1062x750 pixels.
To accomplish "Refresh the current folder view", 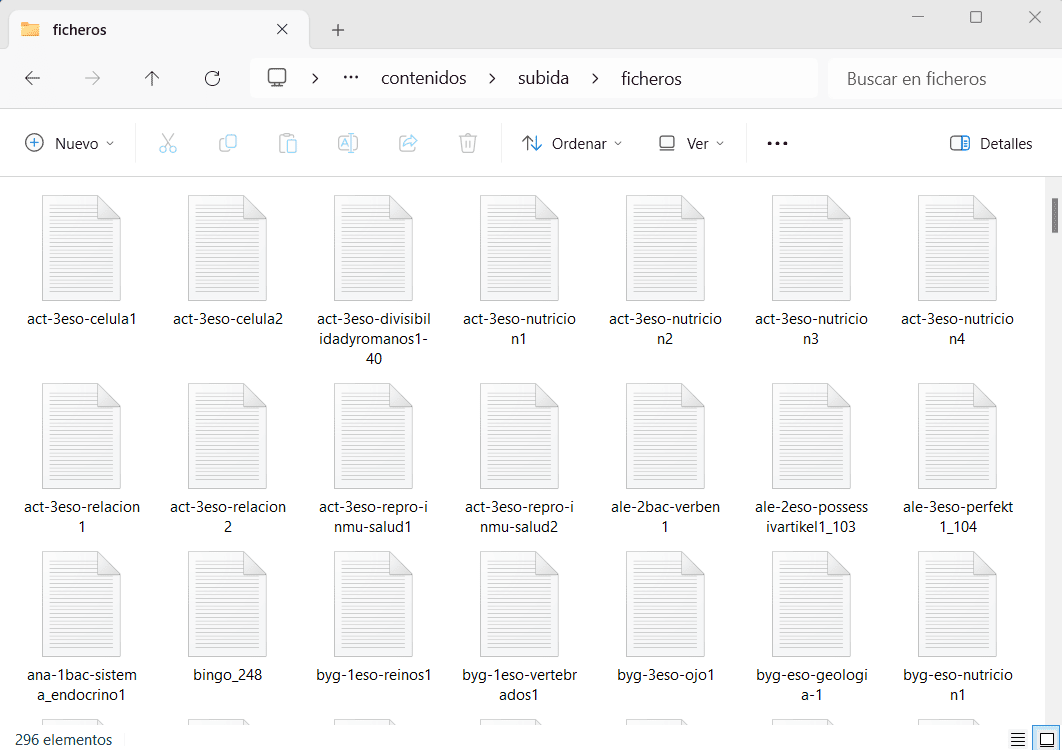I will coord(212,78).
